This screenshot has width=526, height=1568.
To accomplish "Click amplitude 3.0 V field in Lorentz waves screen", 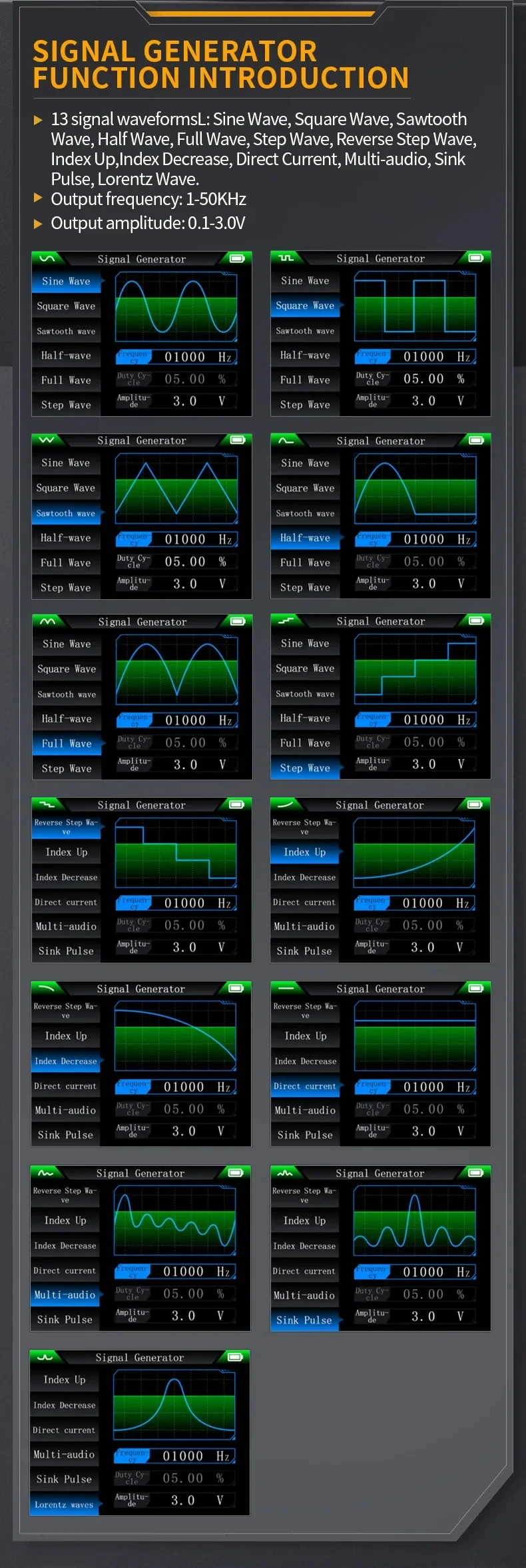I will point(174,1500).
